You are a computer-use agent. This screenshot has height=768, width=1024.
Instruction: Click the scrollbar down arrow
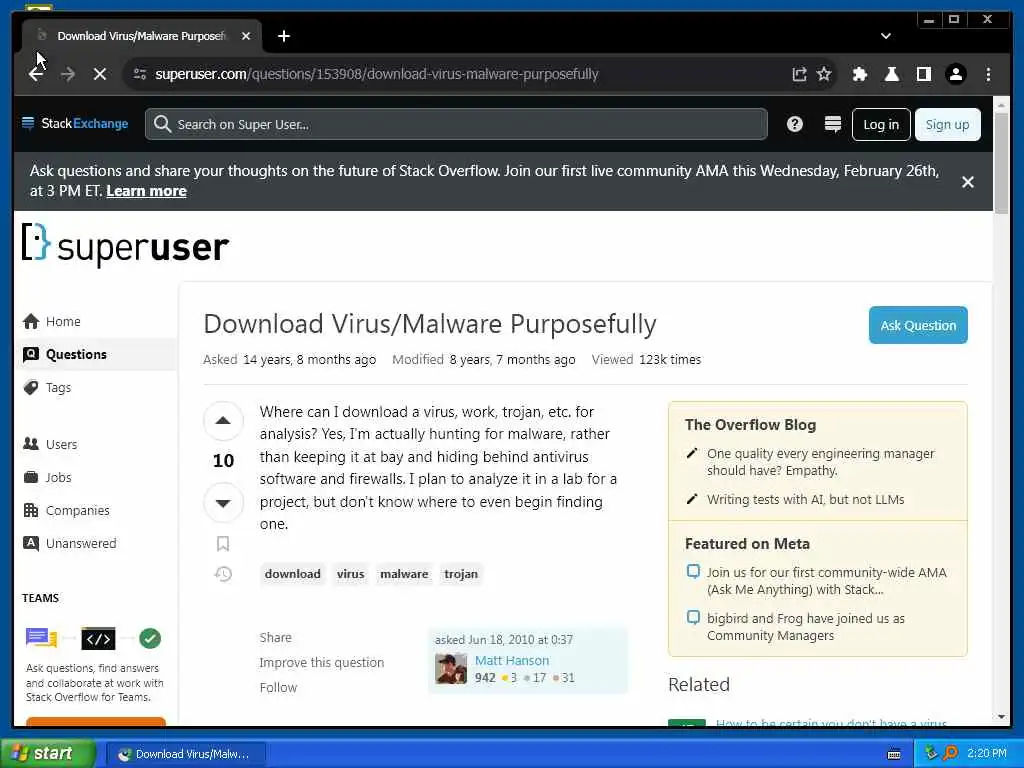point(1001,716)
